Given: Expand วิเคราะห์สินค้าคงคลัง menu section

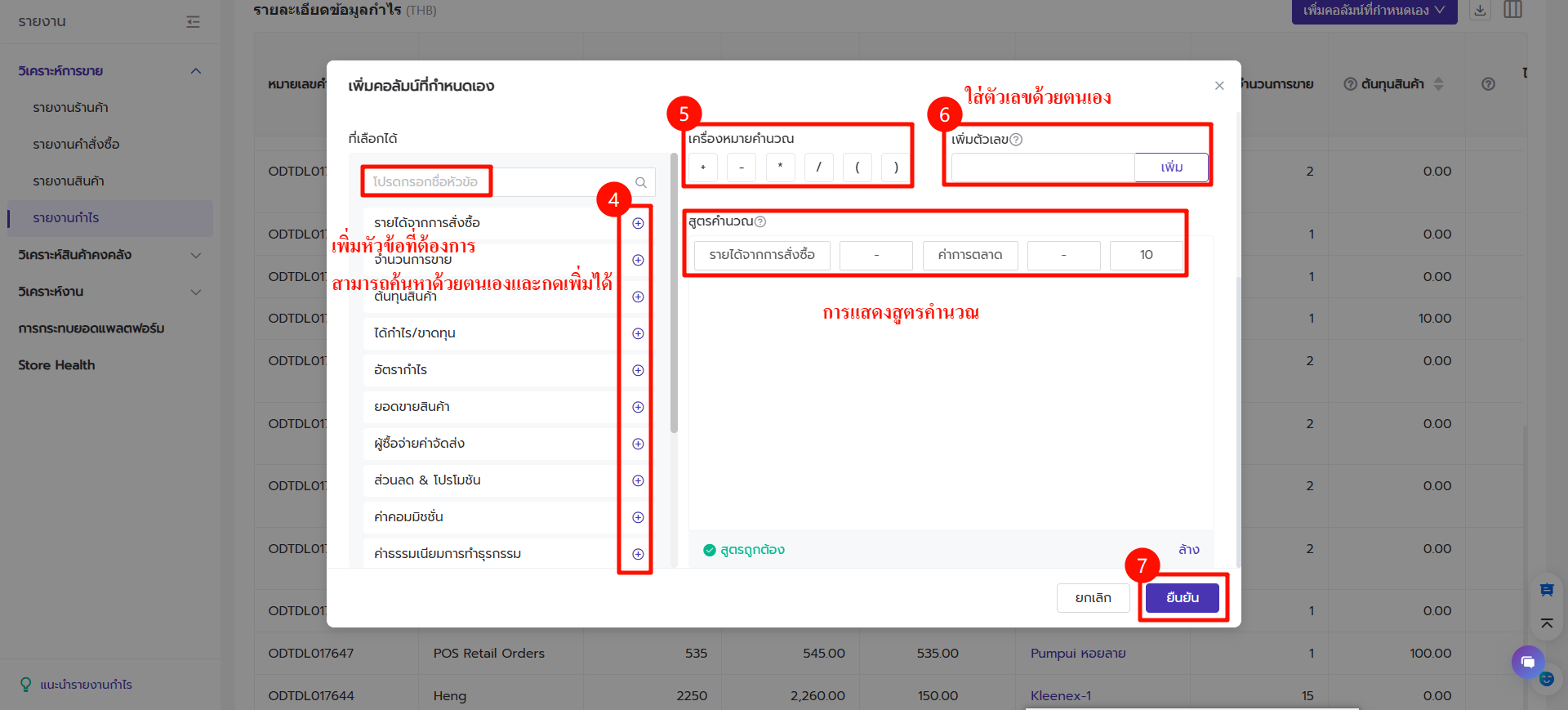Looking at the screenshot, I should click(195, 255).
